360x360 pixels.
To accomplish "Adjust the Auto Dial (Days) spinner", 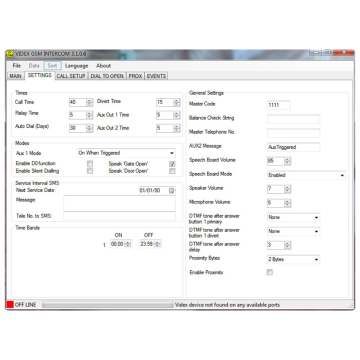I will [x=89, y=128].
